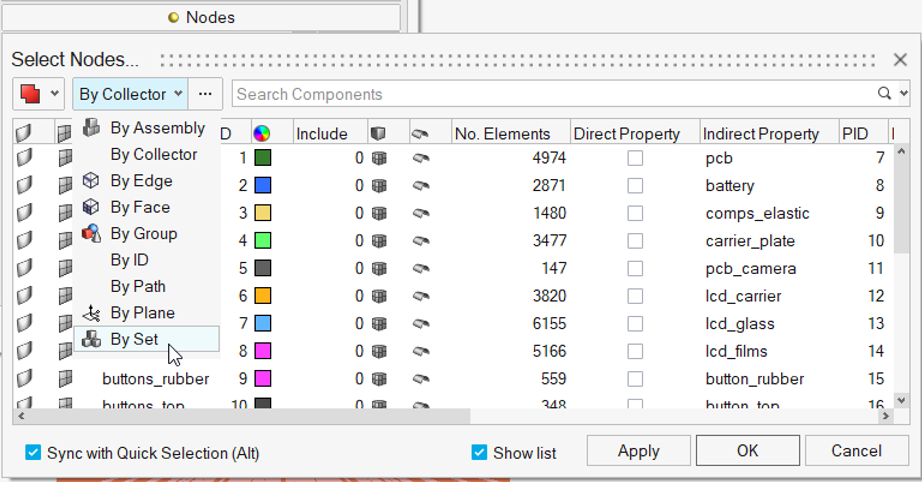Select the By ID option

(x=146, y=260)
